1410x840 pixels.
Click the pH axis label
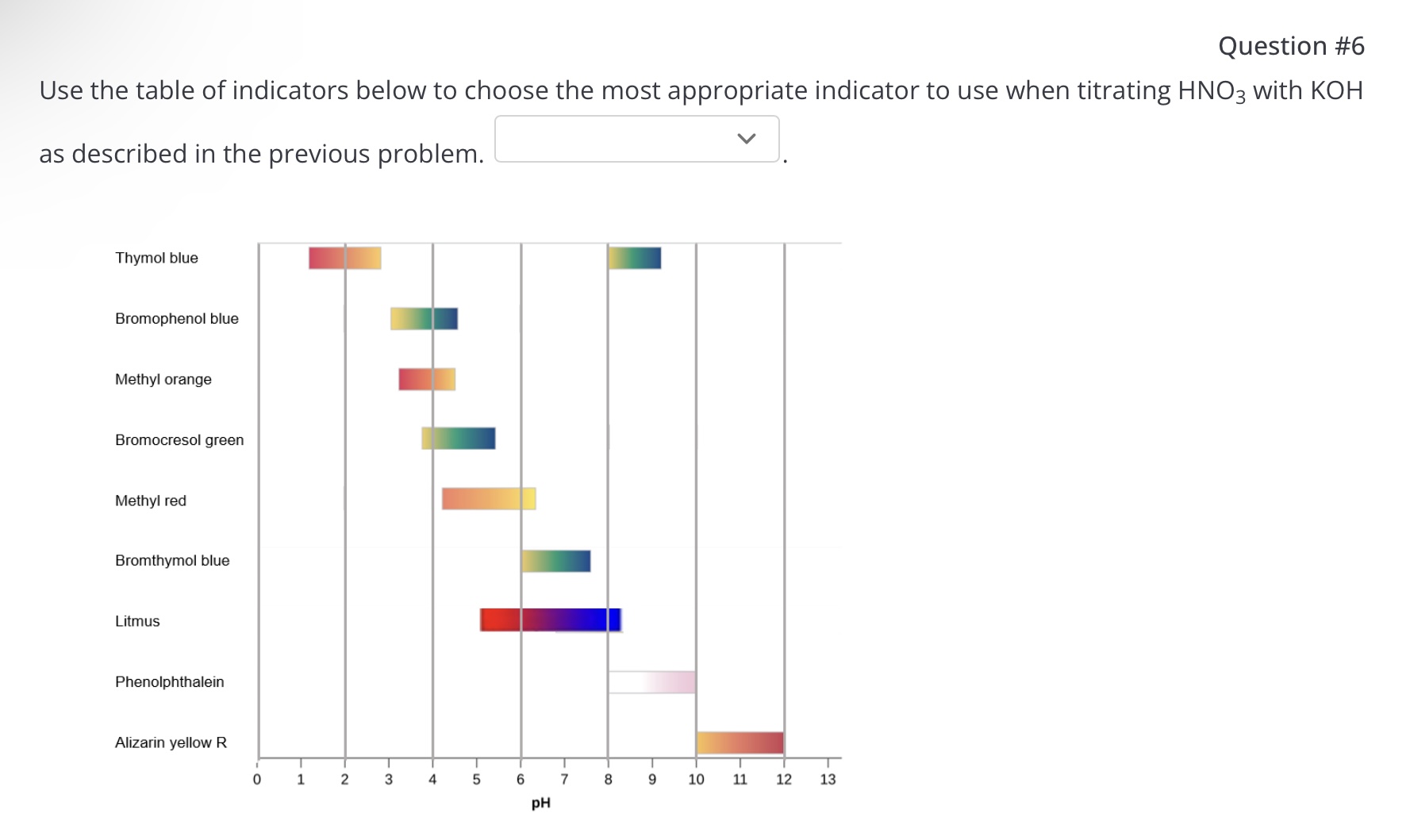coord(540,802)
